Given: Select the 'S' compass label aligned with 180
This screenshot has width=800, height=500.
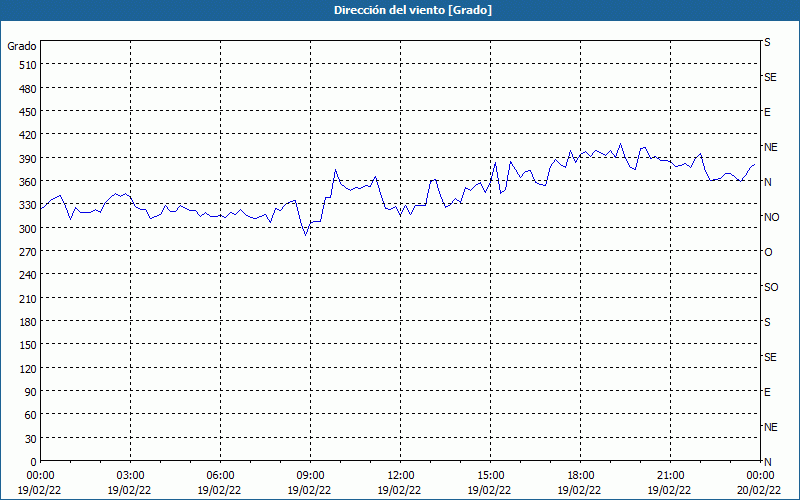Looking at the screenshot, I should point(767,322).
